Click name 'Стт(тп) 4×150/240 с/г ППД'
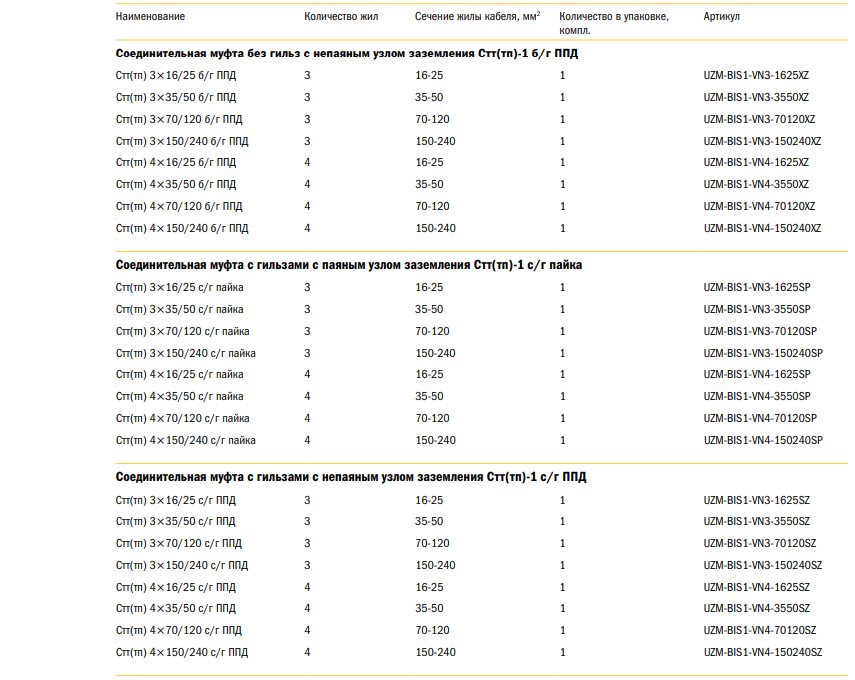The width and height of the screenshot is (855, 680). point(182,653)
